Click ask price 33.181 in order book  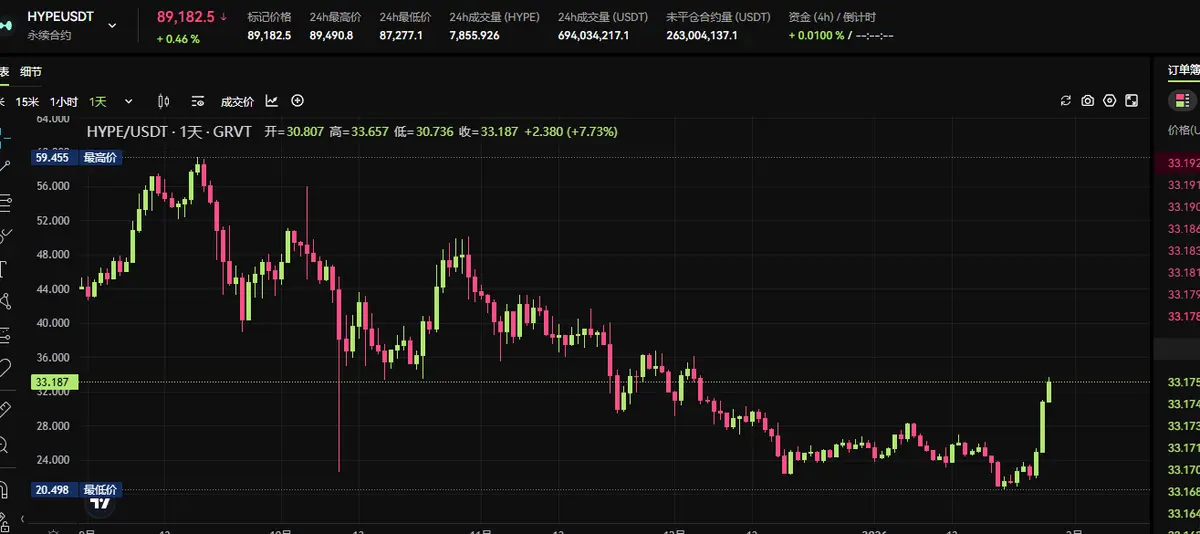click(x=1184, y=272)
